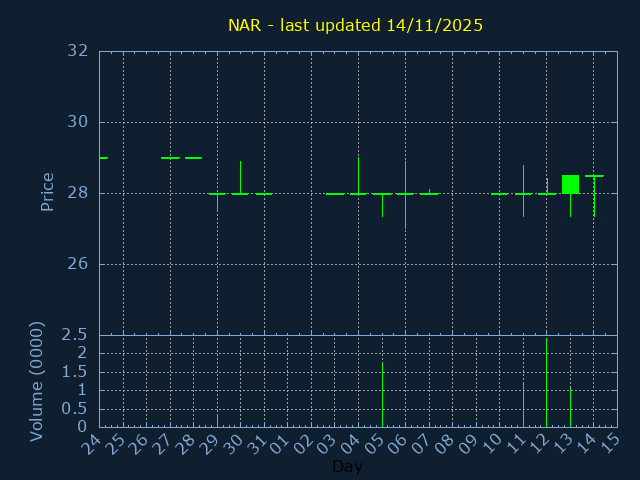Image resolution: width=640 pixels, height=480 pixels.
Task: Select the 15 day tick on the x-axis
Action: pos(610,441)
